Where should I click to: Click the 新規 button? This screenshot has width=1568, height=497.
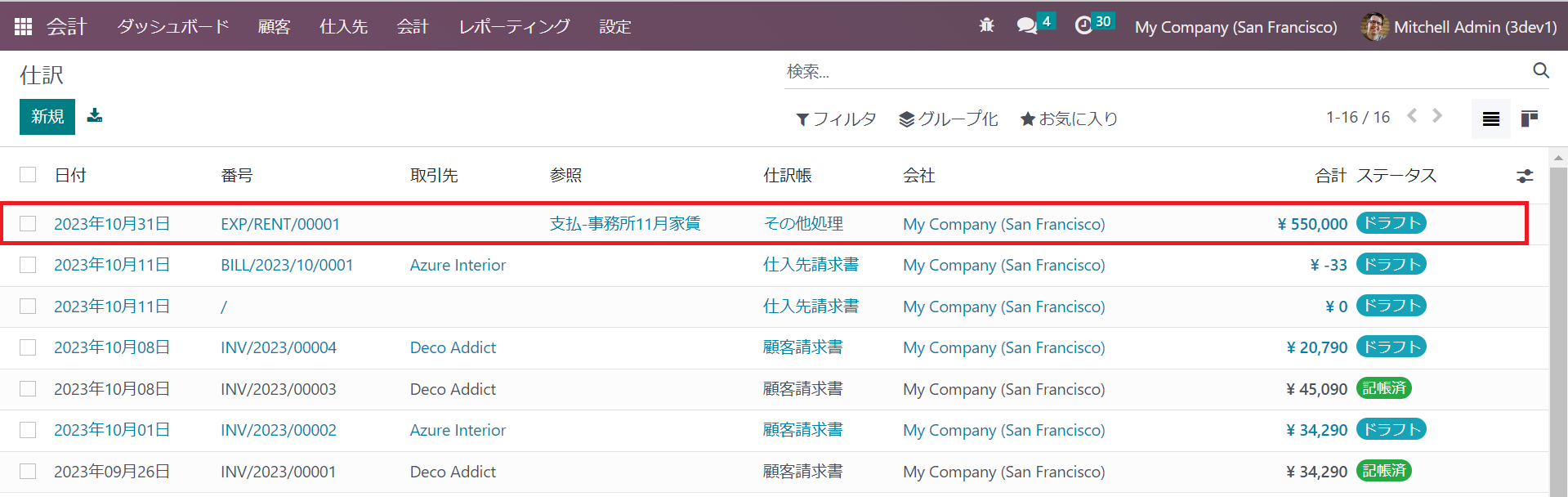[47, 117]
